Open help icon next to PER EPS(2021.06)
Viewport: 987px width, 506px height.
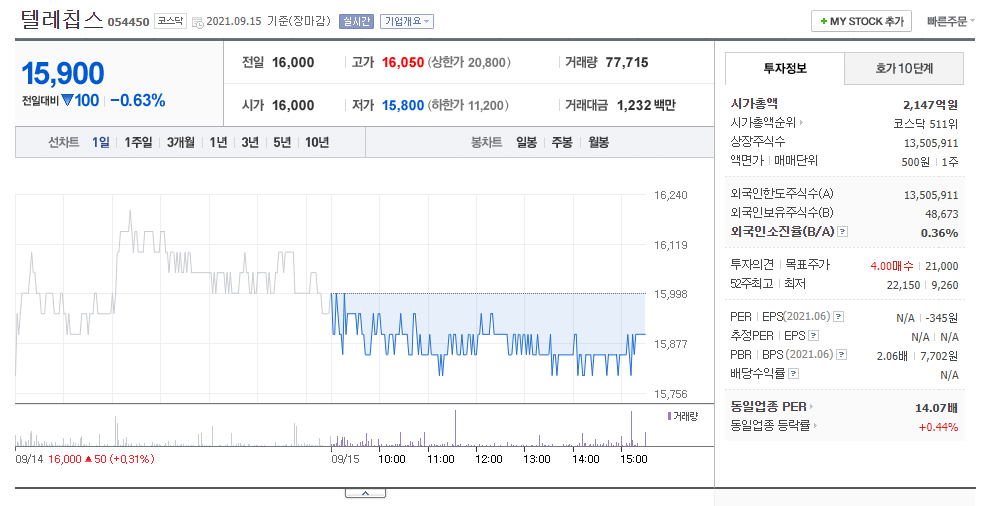point(838,317)
